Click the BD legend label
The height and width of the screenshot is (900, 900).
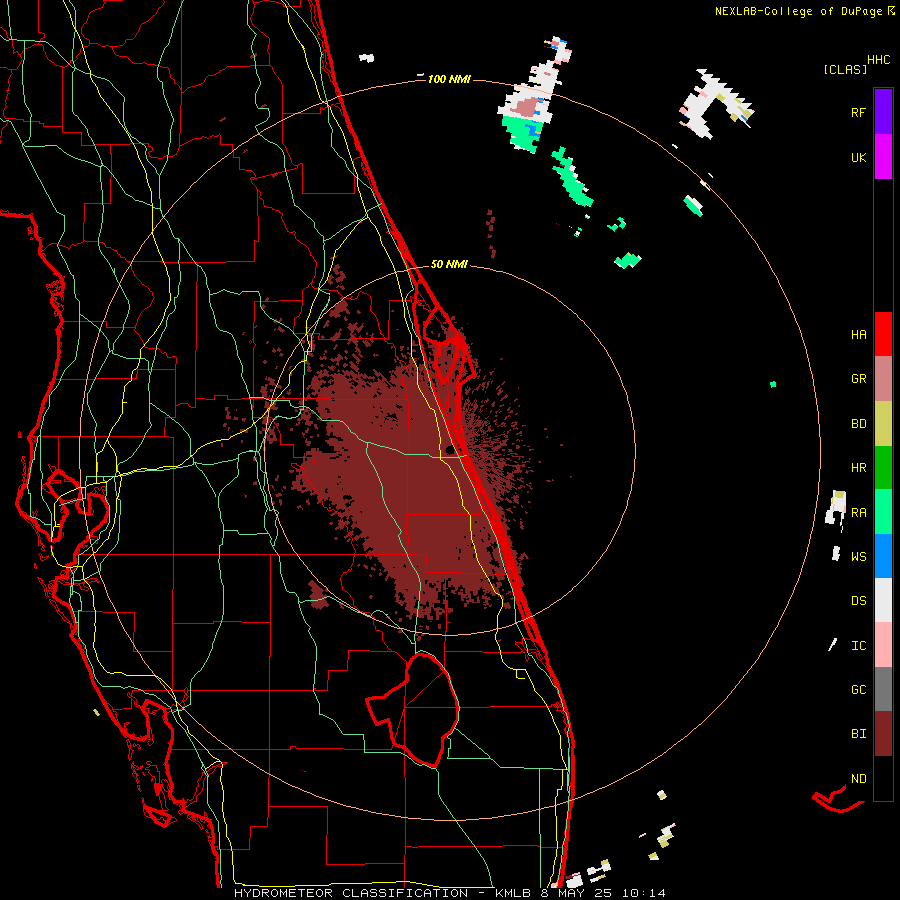pyautogui.click(x=858, y=424)
